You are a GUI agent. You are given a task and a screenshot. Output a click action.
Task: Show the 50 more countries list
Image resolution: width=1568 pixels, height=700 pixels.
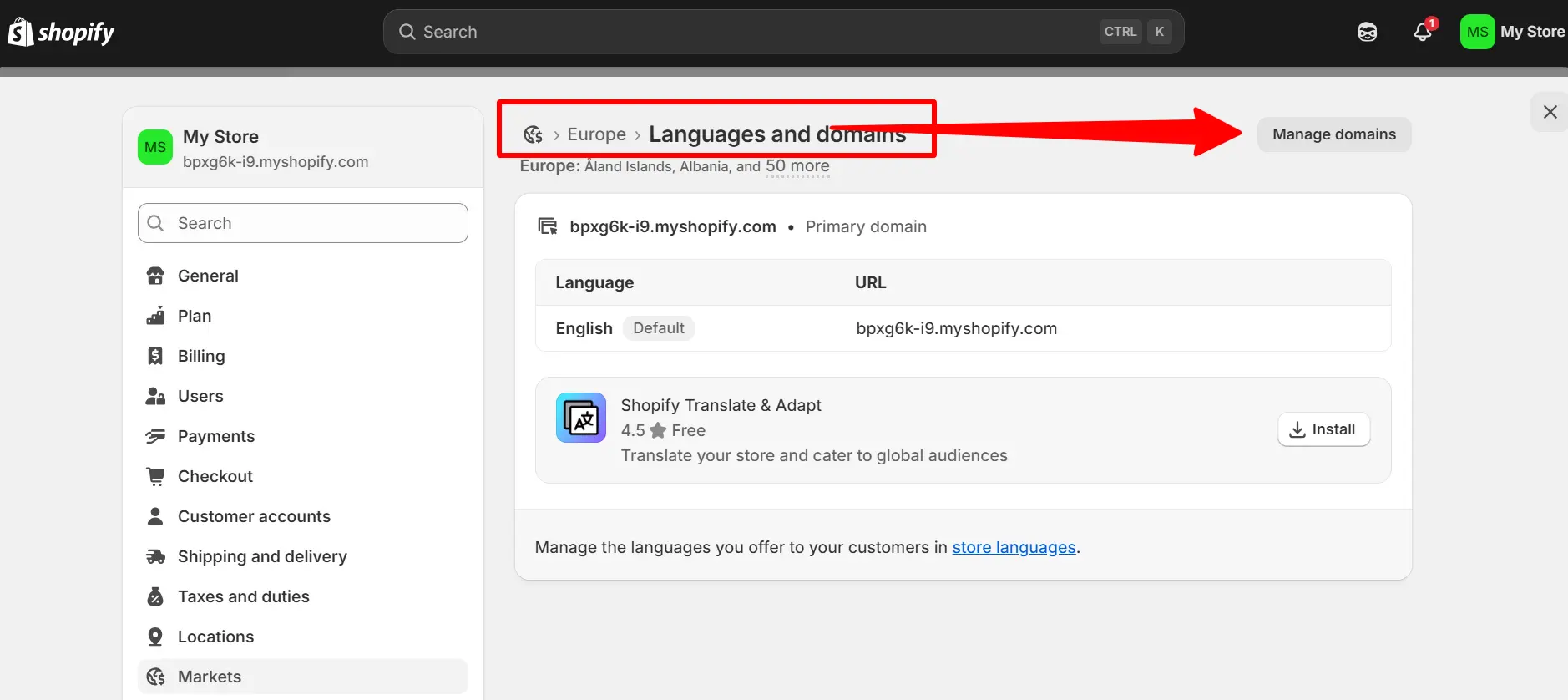(x=797, y=166)
